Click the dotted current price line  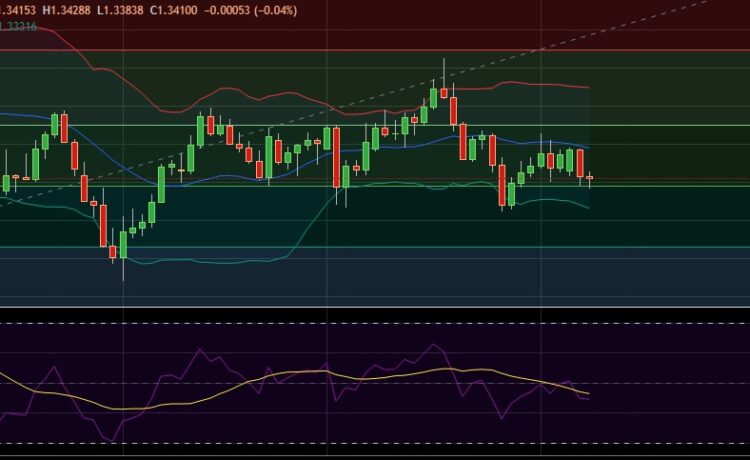click(660, 180)
